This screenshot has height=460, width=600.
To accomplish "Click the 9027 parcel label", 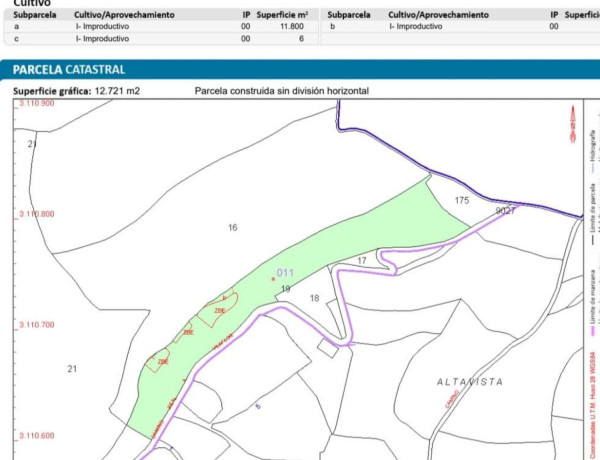I will pos(506,211).
